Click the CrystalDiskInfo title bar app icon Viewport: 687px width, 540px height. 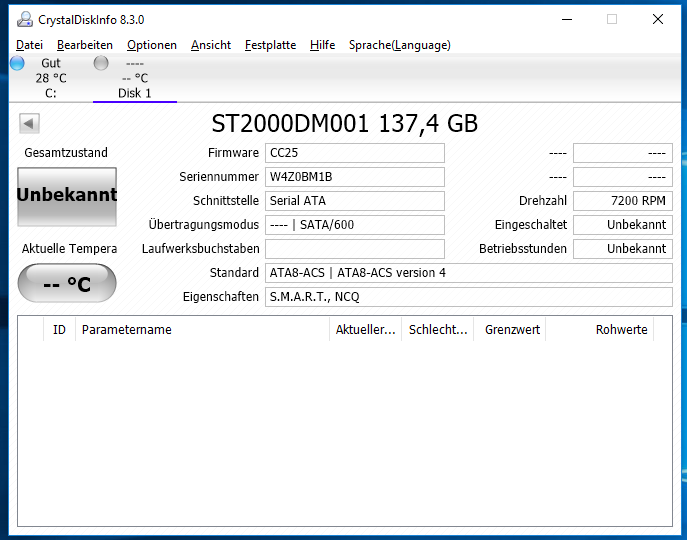(25, 19)
